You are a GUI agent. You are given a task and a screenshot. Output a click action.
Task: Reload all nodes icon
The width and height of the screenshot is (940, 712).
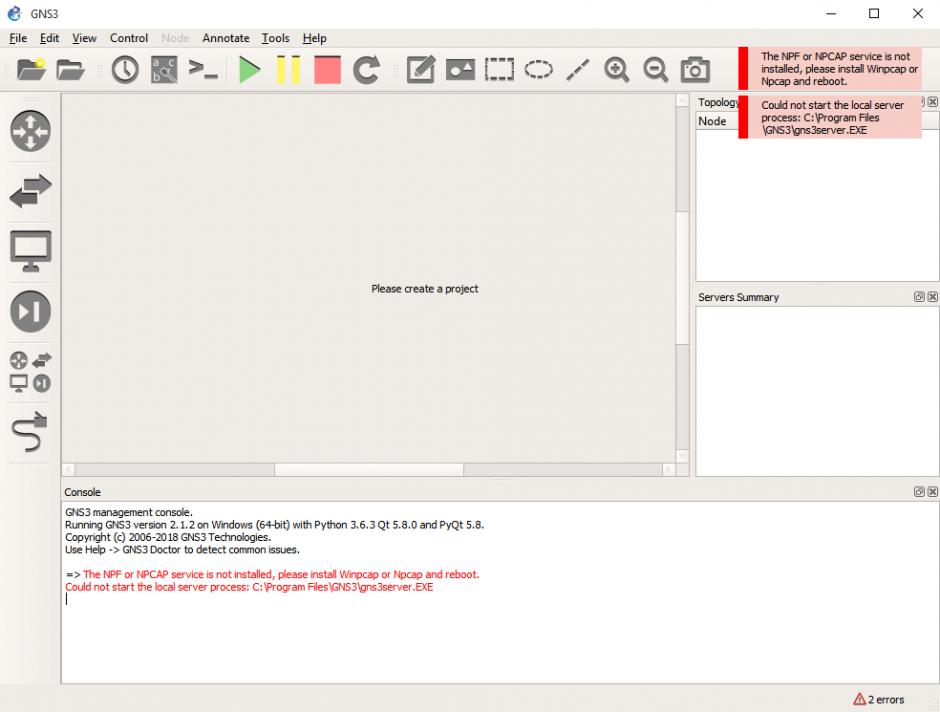pyautogui.click(x=366, y=70)
